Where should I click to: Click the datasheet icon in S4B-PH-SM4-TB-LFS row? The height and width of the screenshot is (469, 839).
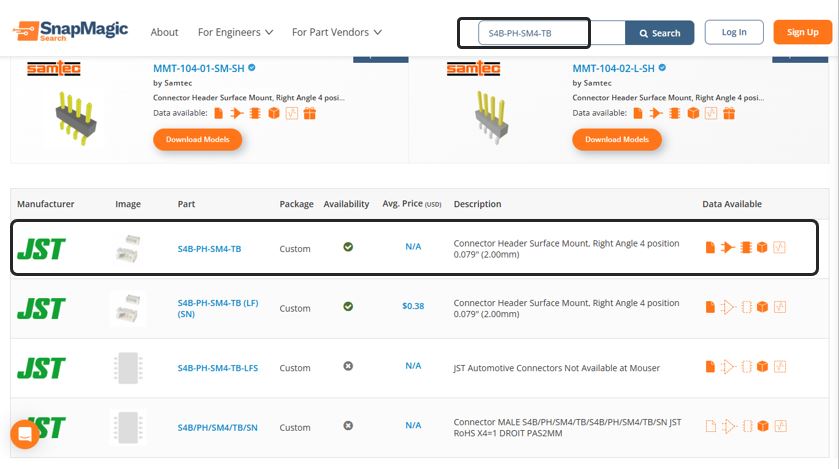coord(710,367)
